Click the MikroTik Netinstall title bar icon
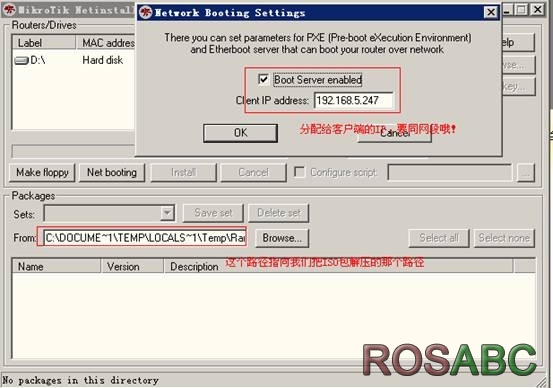Viewport: 553px width, 388px height. pos(9,10)
